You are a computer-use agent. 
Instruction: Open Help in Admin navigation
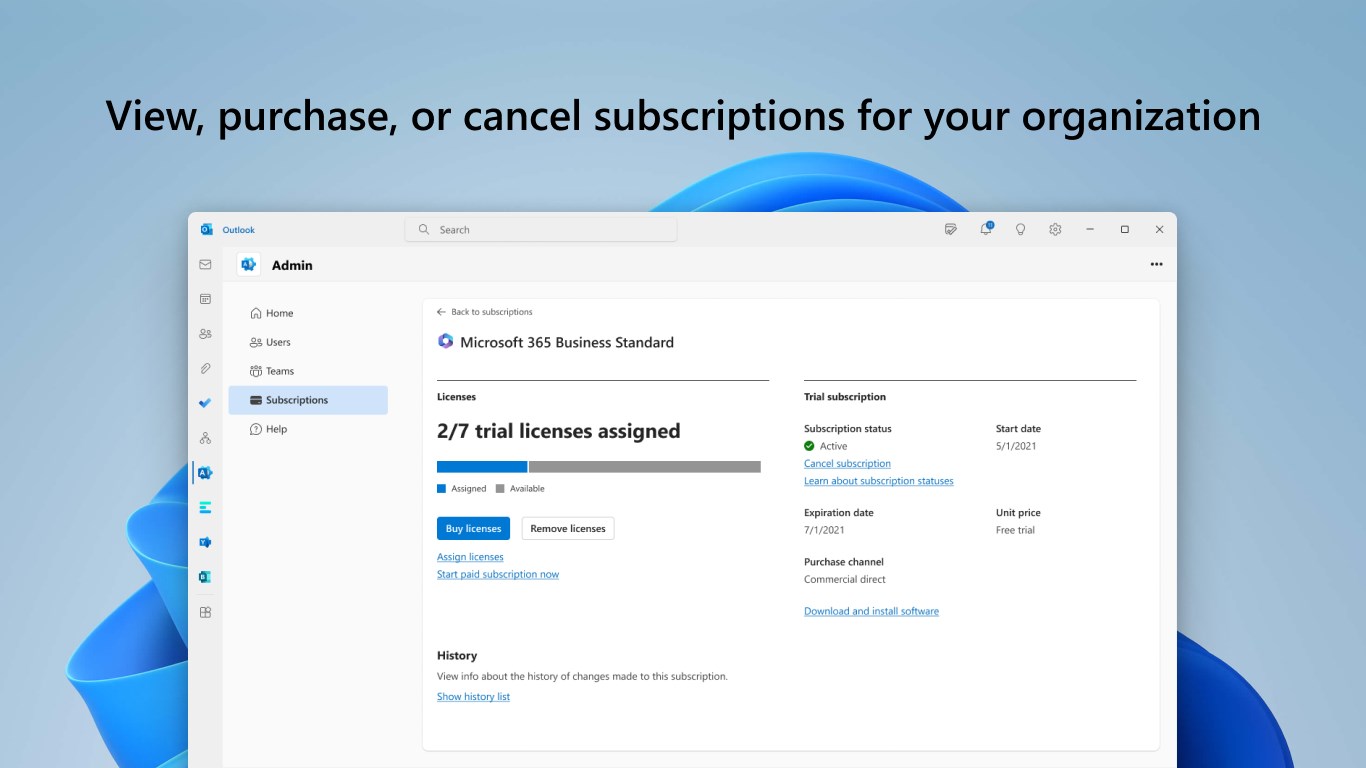click(x=308, y=429)
